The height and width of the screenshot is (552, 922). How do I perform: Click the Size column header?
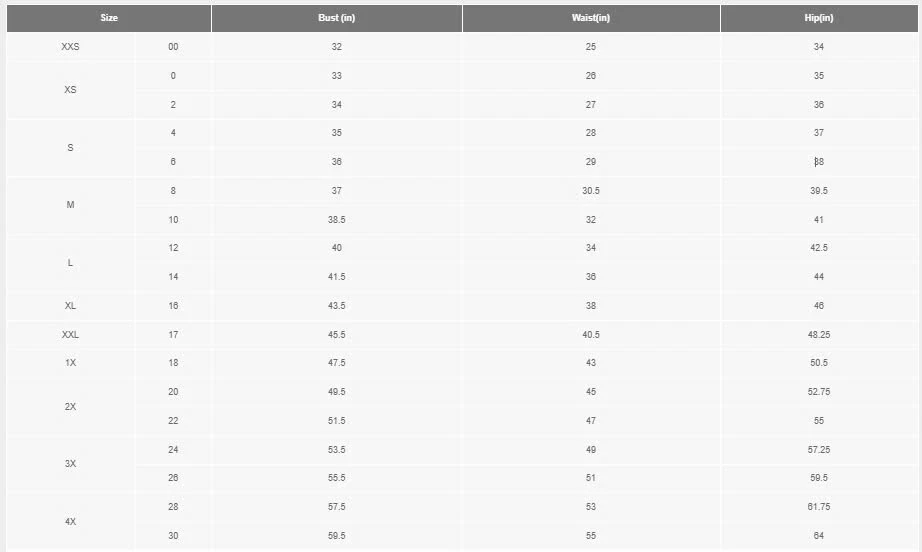tap(109, 19)
